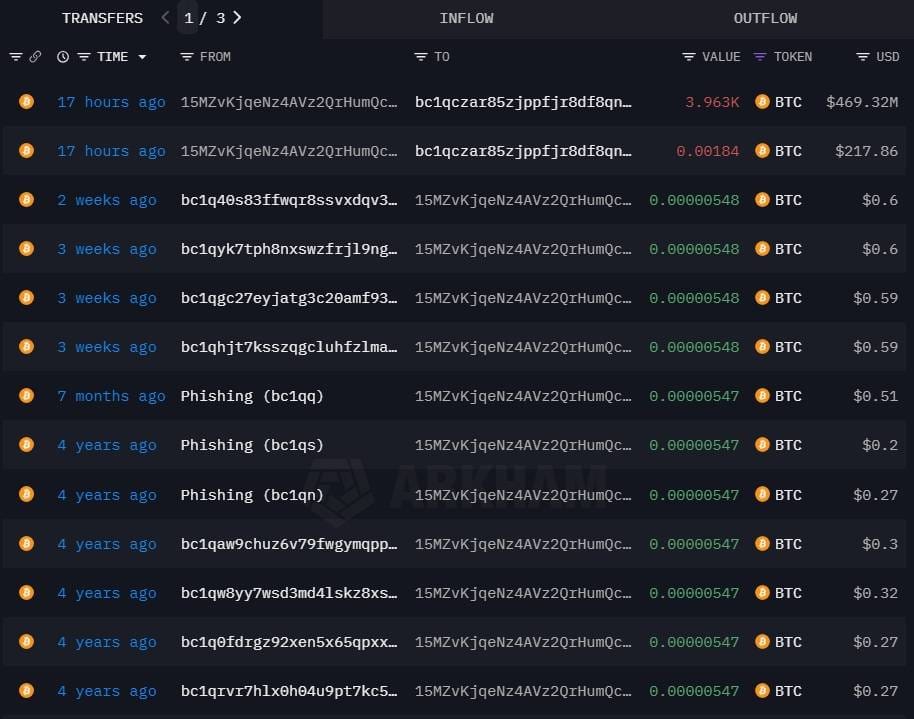
Task: Open the purple TOKEN filter icon
Action: [x=760, y=57]
